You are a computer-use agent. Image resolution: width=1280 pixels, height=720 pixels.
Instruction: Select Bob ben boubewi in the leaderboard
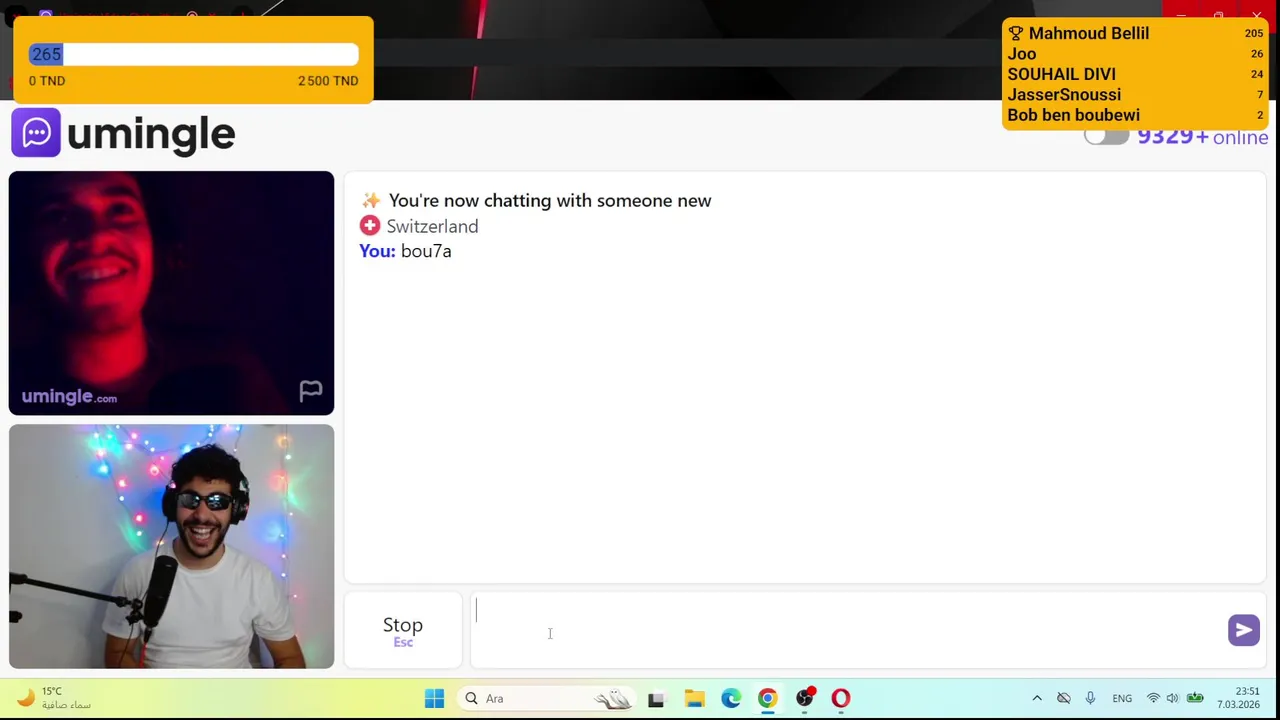pos(1135,115)
